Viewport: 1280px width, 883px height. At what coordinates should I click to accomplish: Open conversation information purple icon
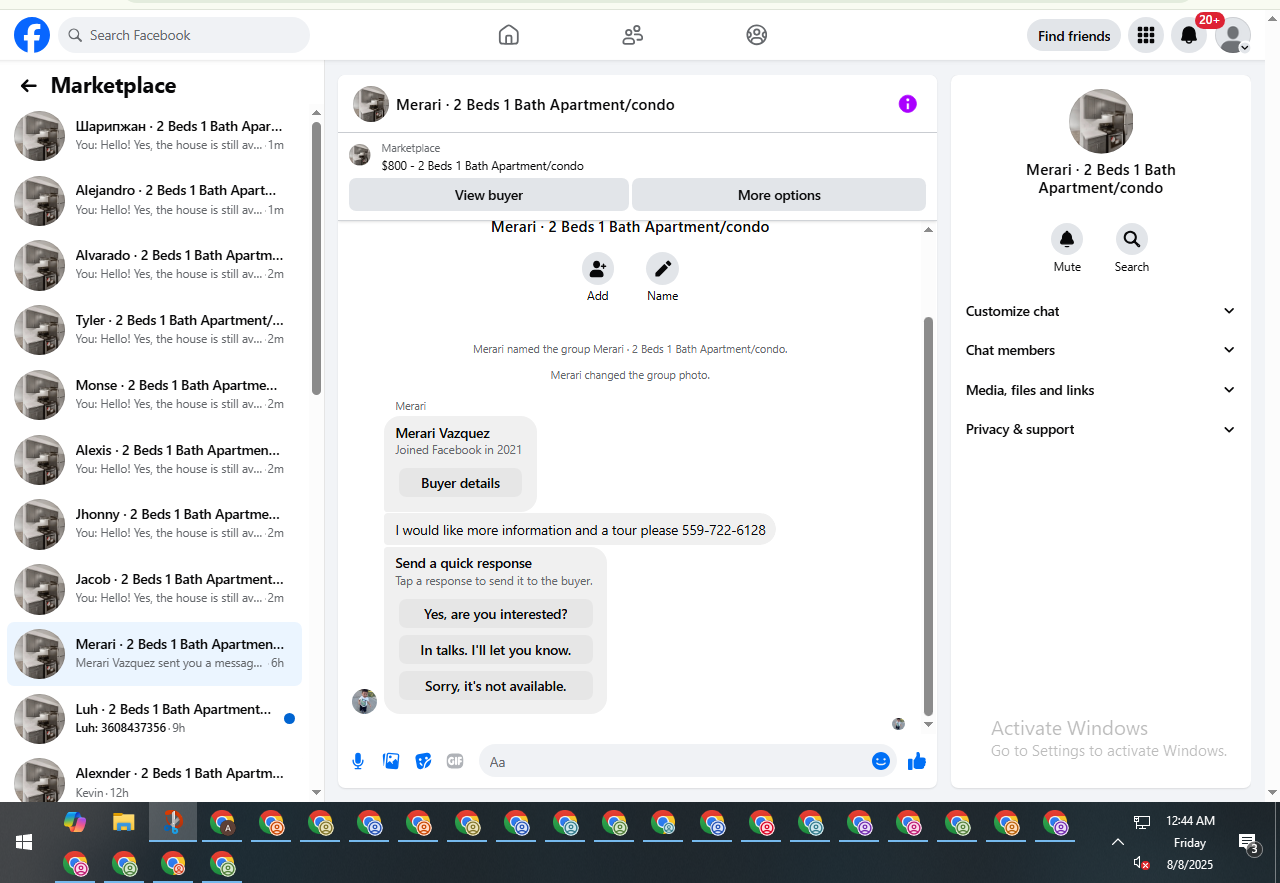click(908, 104)
